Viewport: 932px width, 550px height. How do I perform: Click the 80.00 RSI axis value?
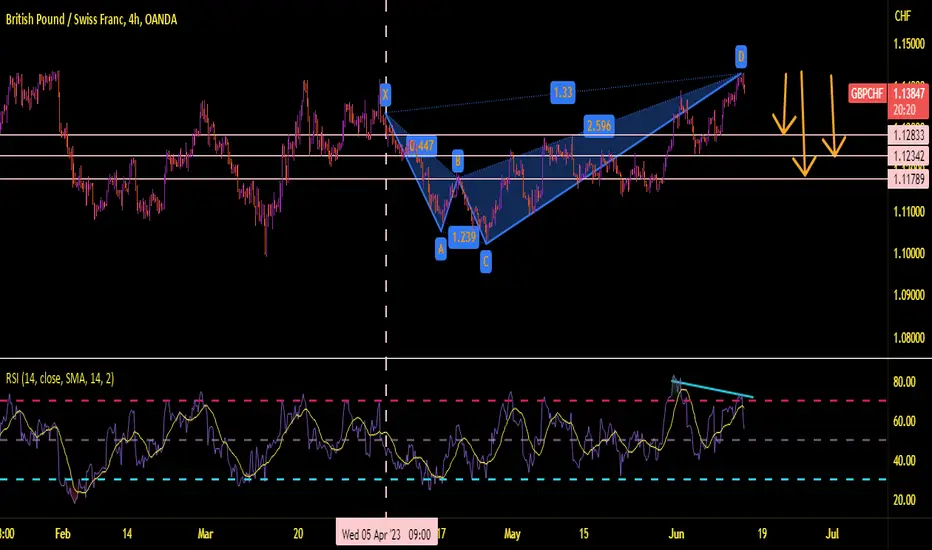point(904,382)
